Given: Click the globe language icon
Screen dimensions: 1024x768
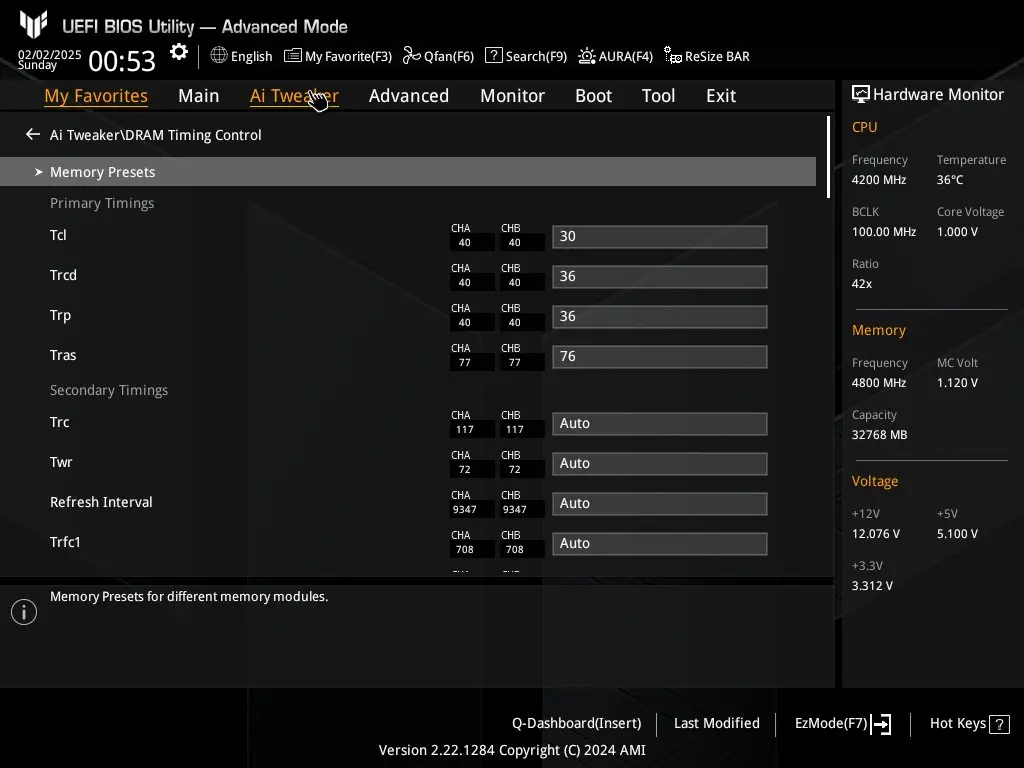Looking at the screenshot, I should 219,56.
